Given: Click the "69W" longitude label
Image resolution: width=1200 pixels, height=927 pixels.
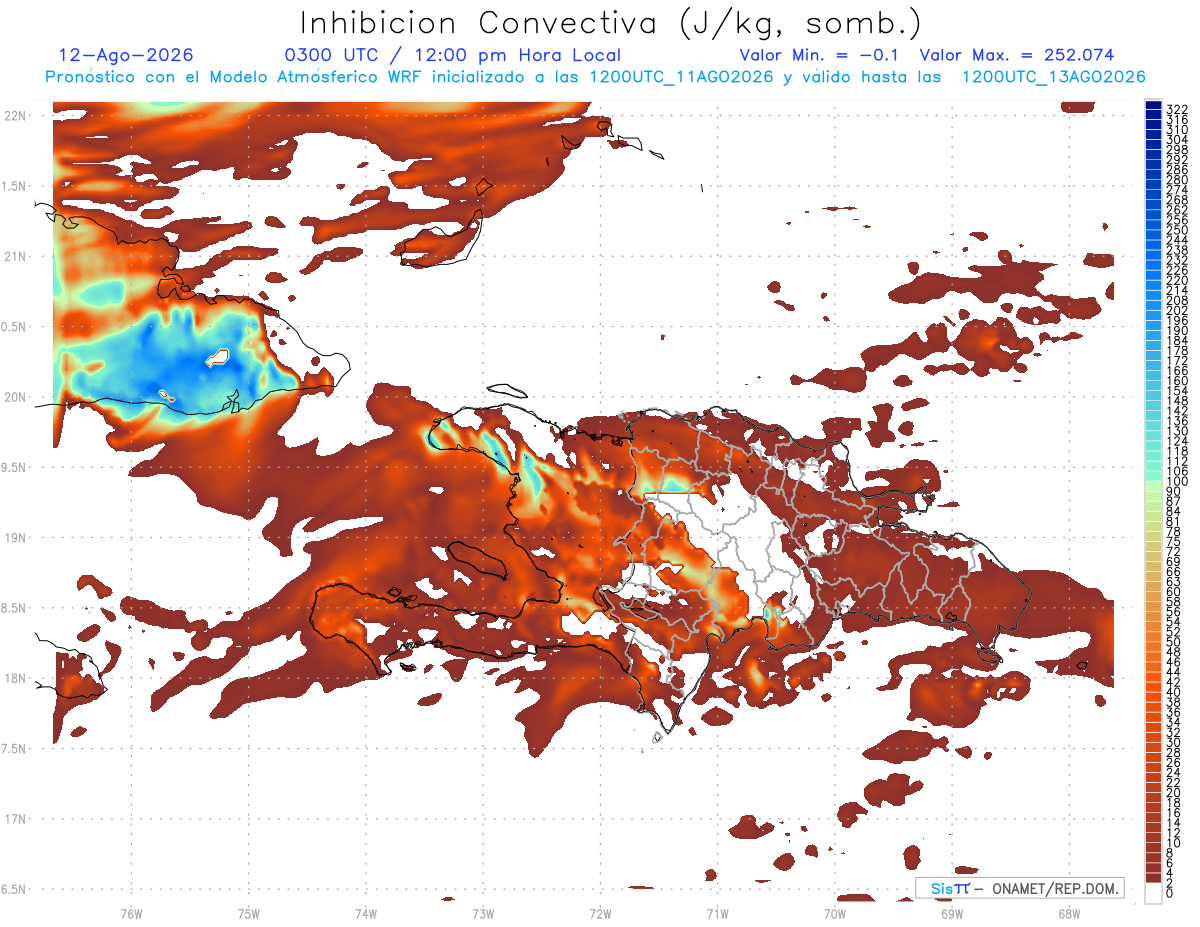Looking at the screenshot, I should tap(952, 913).
